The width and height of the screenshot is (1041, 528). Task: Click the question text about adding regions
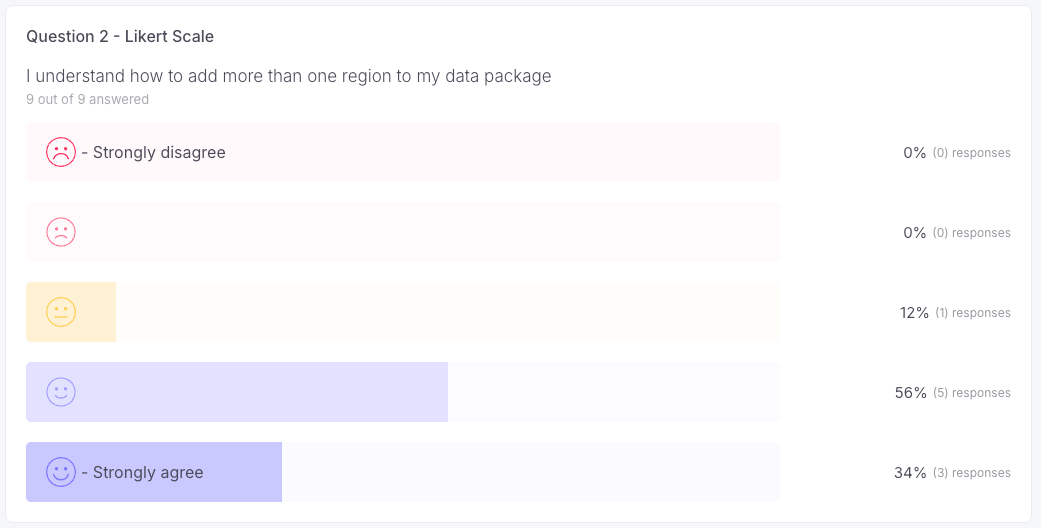pos(289,76)
